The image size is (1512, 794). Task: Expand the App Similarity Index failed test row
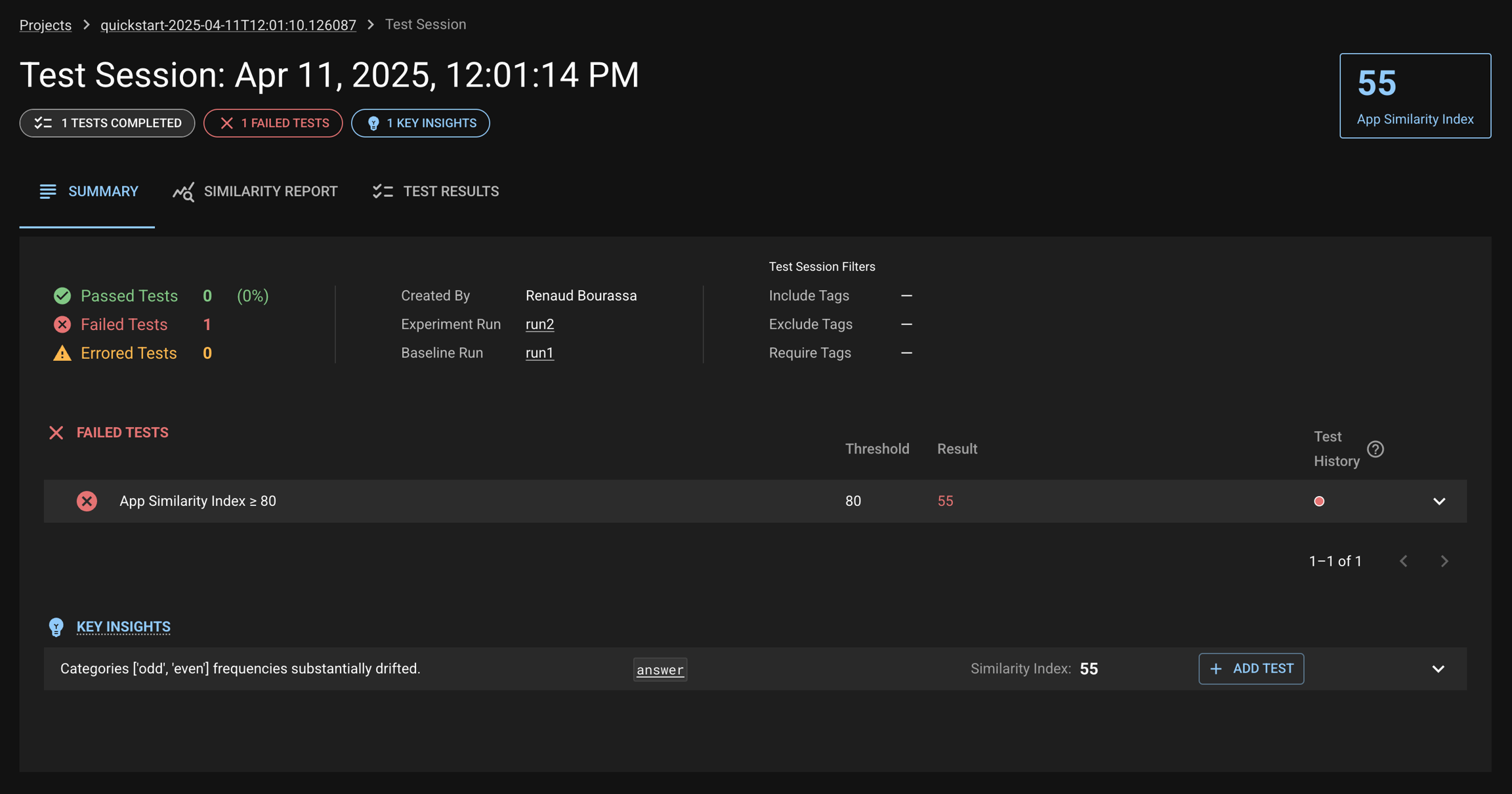(x=1439, y=501)
